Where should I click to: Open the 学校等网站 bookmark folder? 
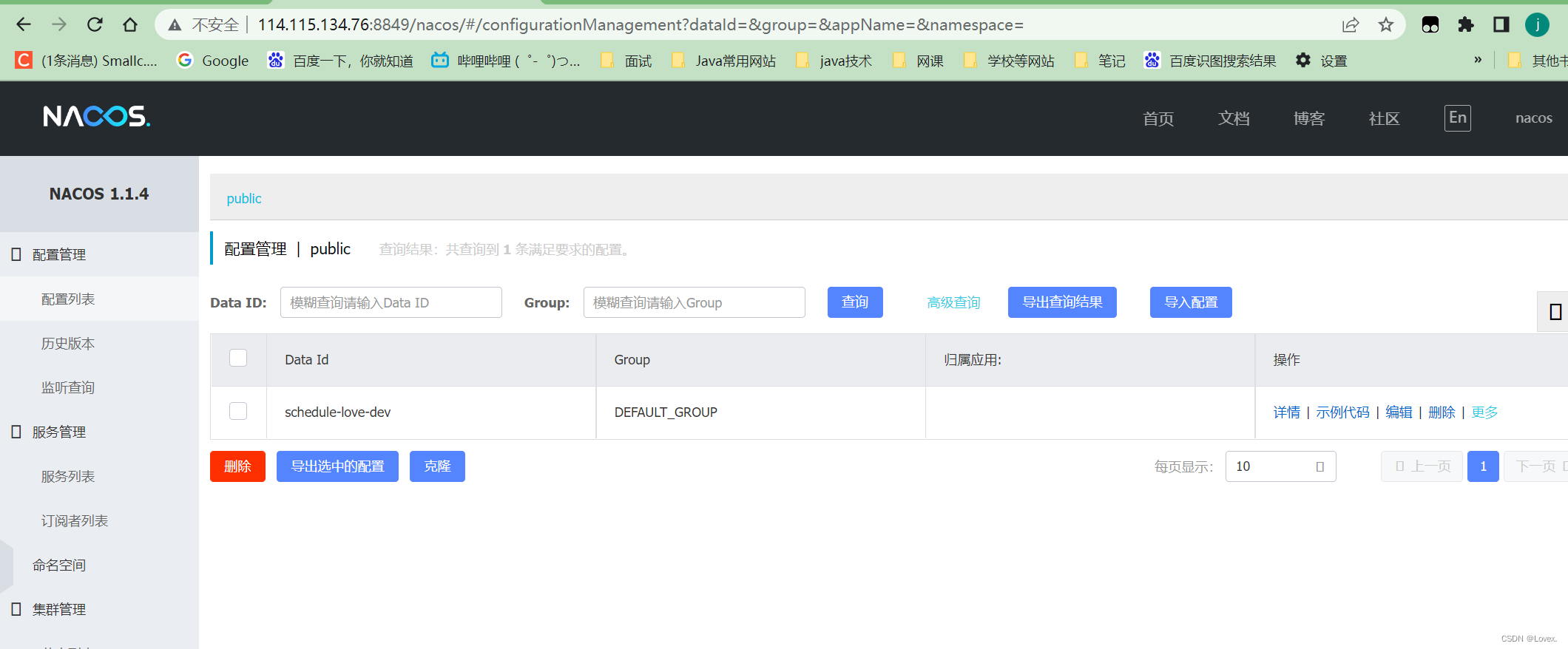click(1009, 61)
